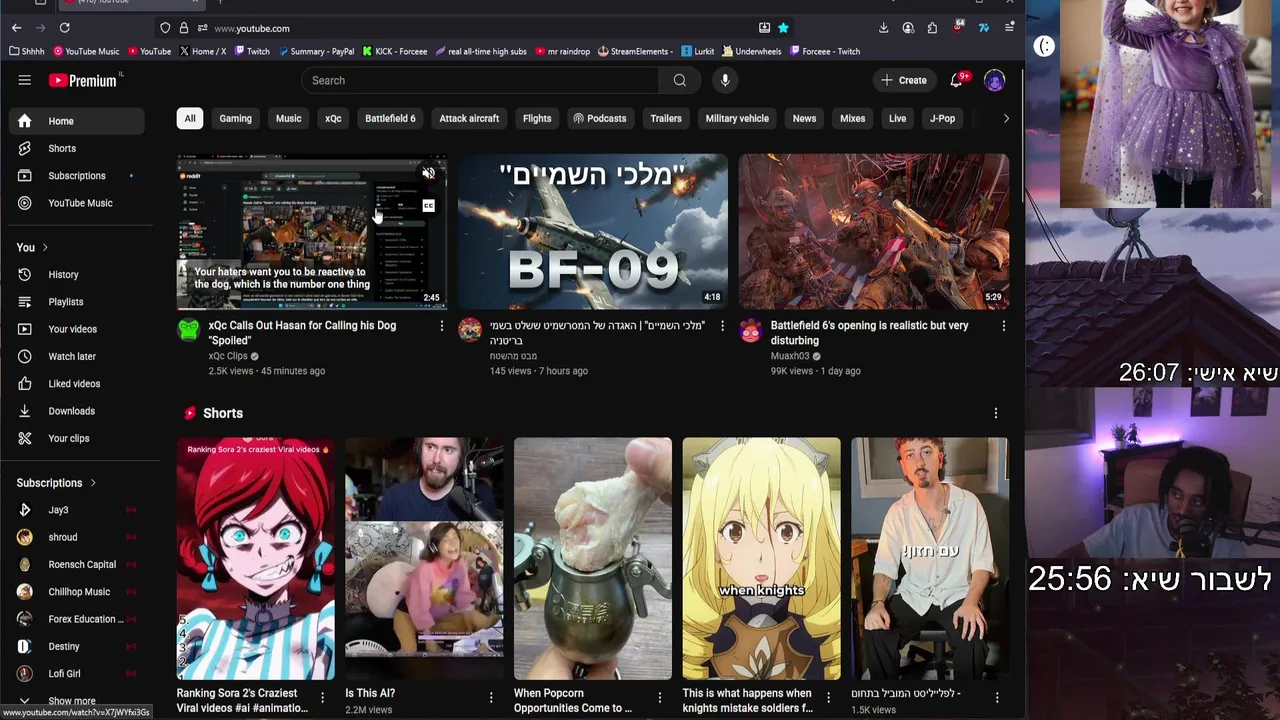Open the BF-09 video thumbnail
This screenshot has width=1280, height=720.
point(593,232)
